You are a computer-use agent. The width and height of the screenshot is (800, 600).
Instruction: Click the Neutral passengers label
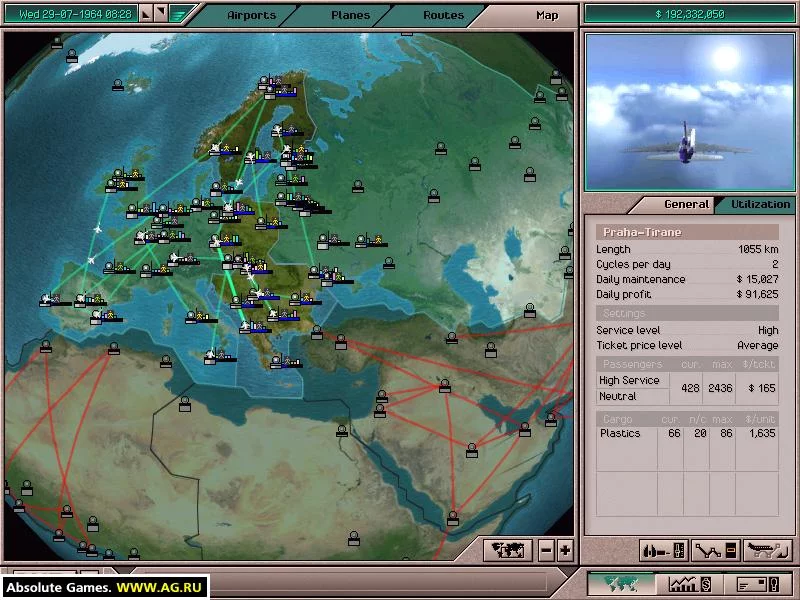pos(617,396)
